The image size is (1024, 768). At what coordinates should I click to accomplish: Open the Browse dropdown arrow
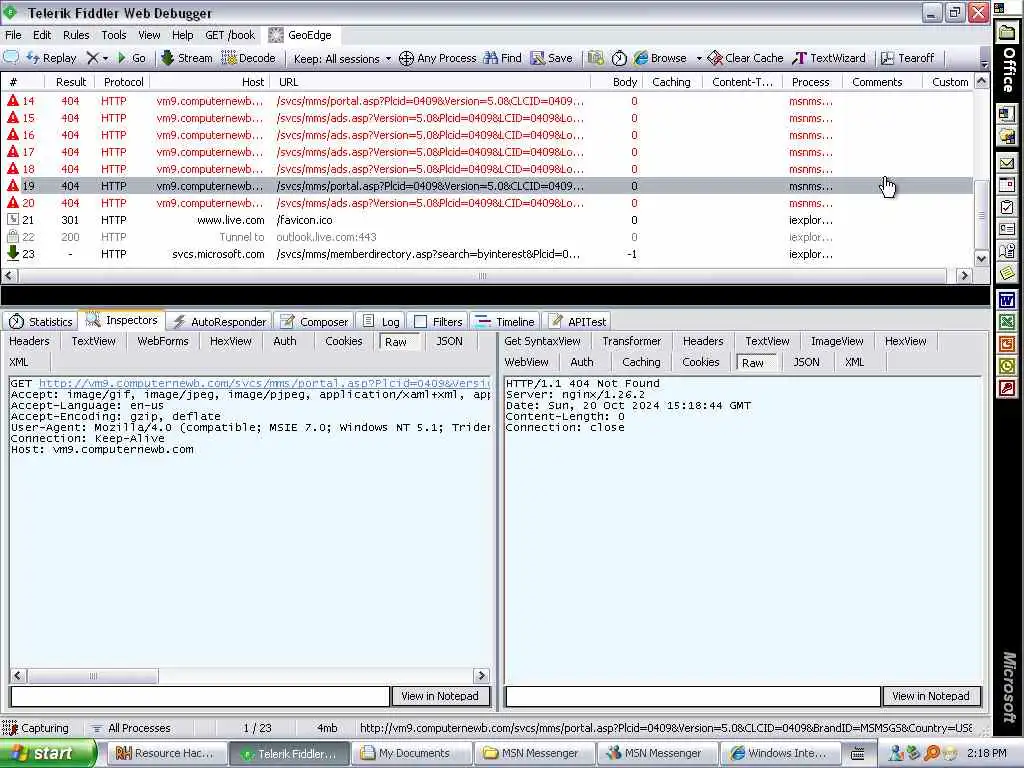pos(698,58)
